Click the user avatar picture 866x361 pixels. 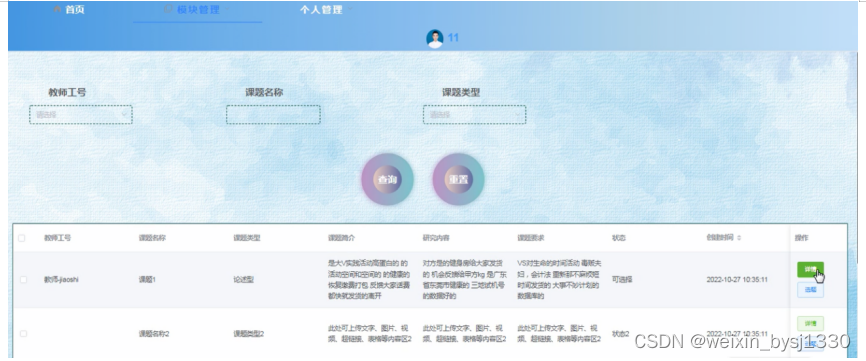(435, 38)
